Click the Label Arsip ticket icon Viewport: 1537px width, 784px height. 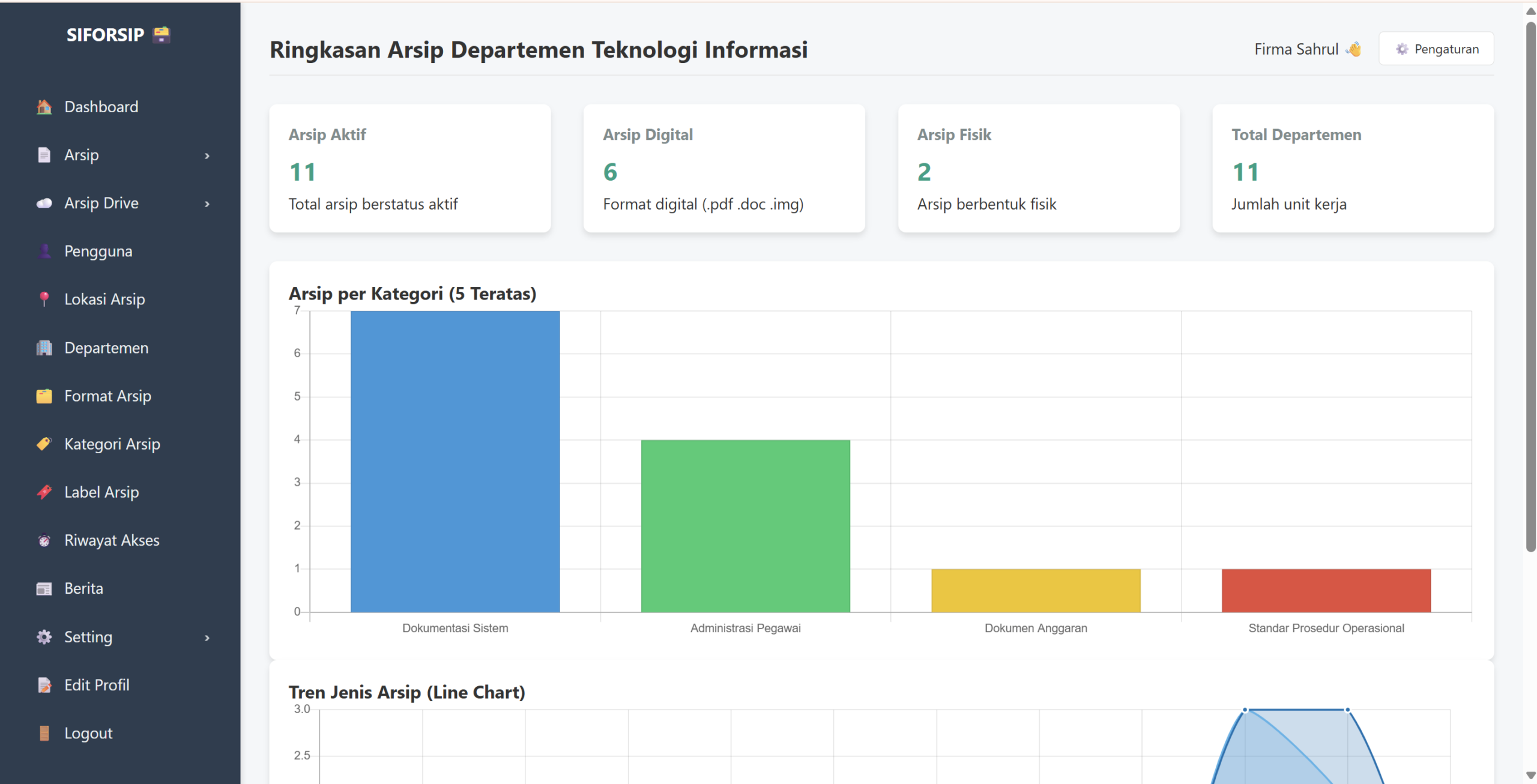(x=44, y=492)
